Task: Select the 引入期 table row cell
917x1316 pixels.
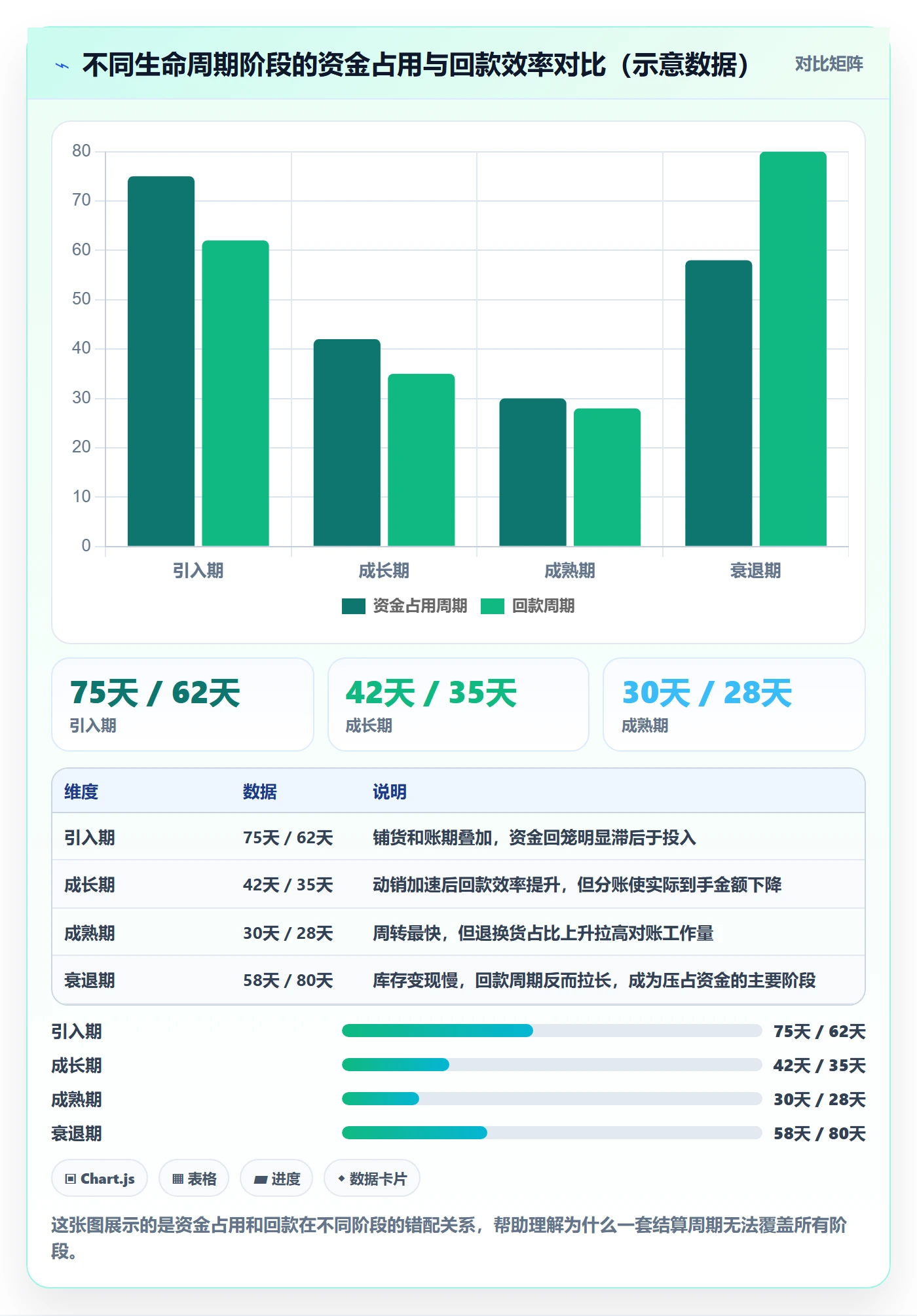Action: pos(90,837)
